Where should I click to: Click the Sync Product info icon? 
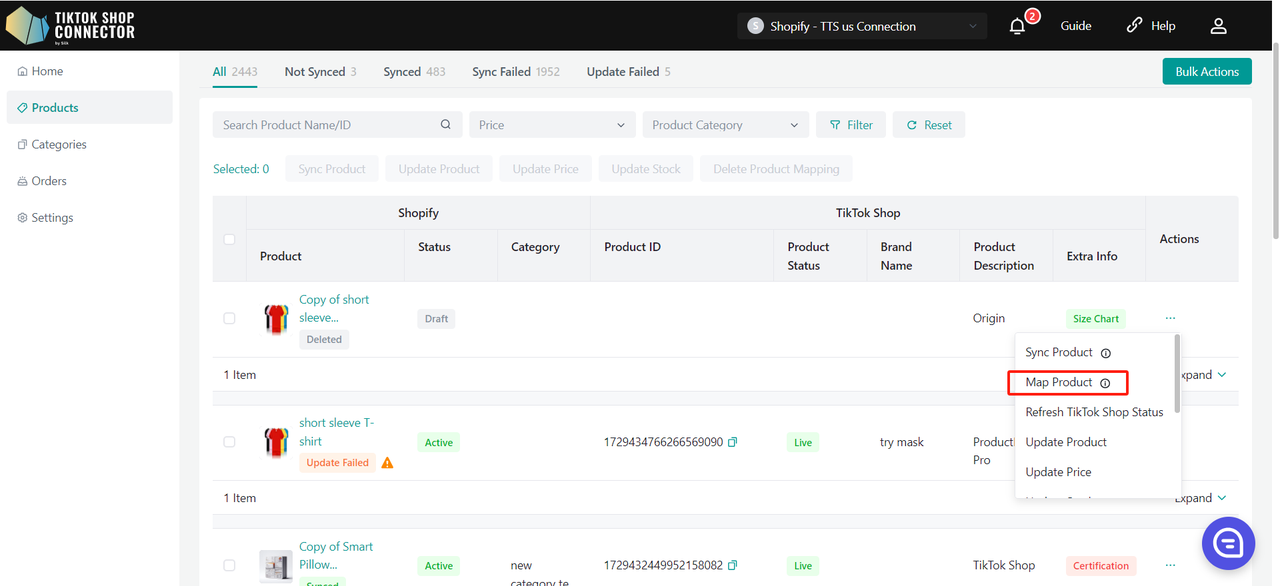coord(1106,353)
